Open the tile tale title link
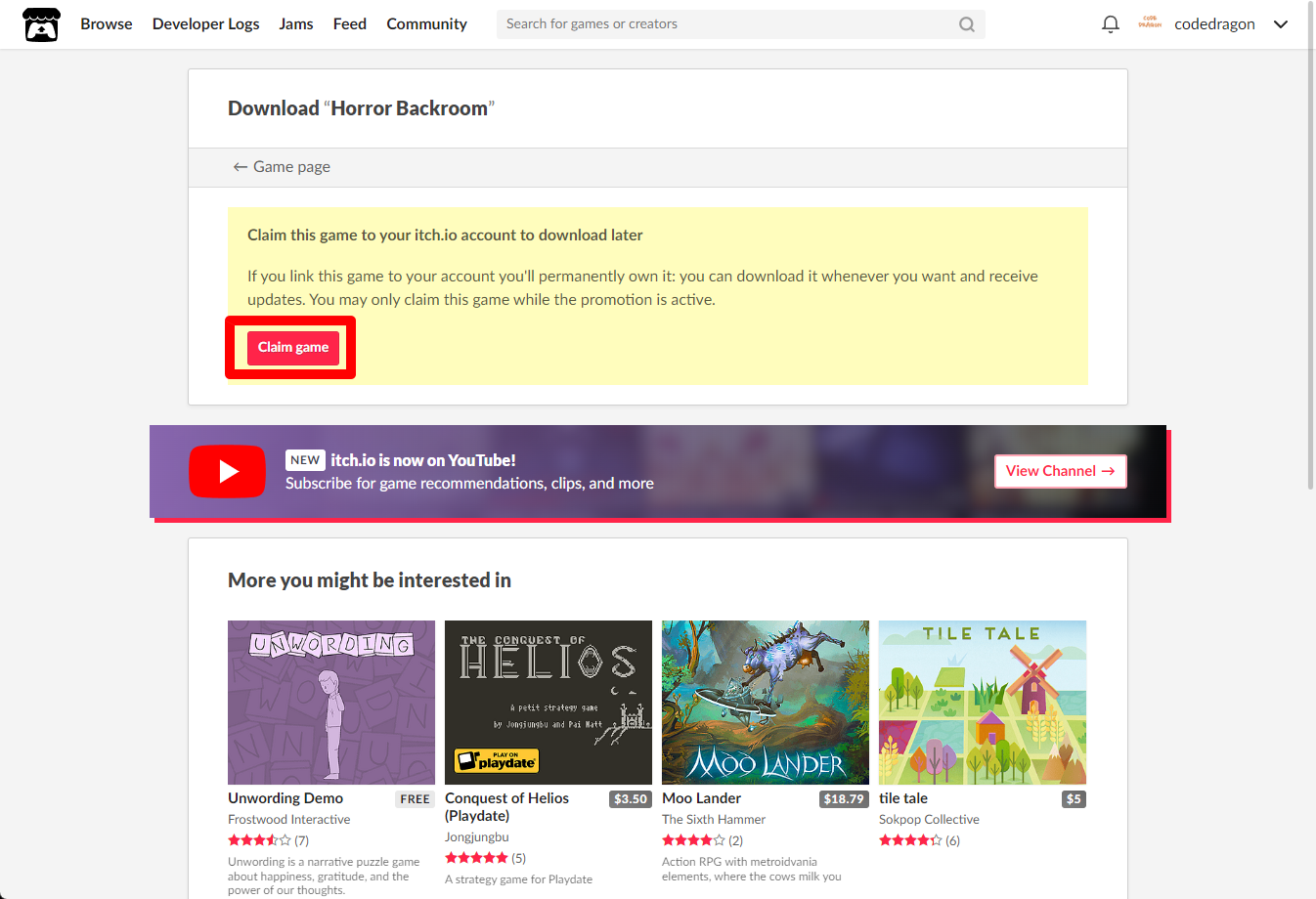The image size is (1316, 899). 903,798
